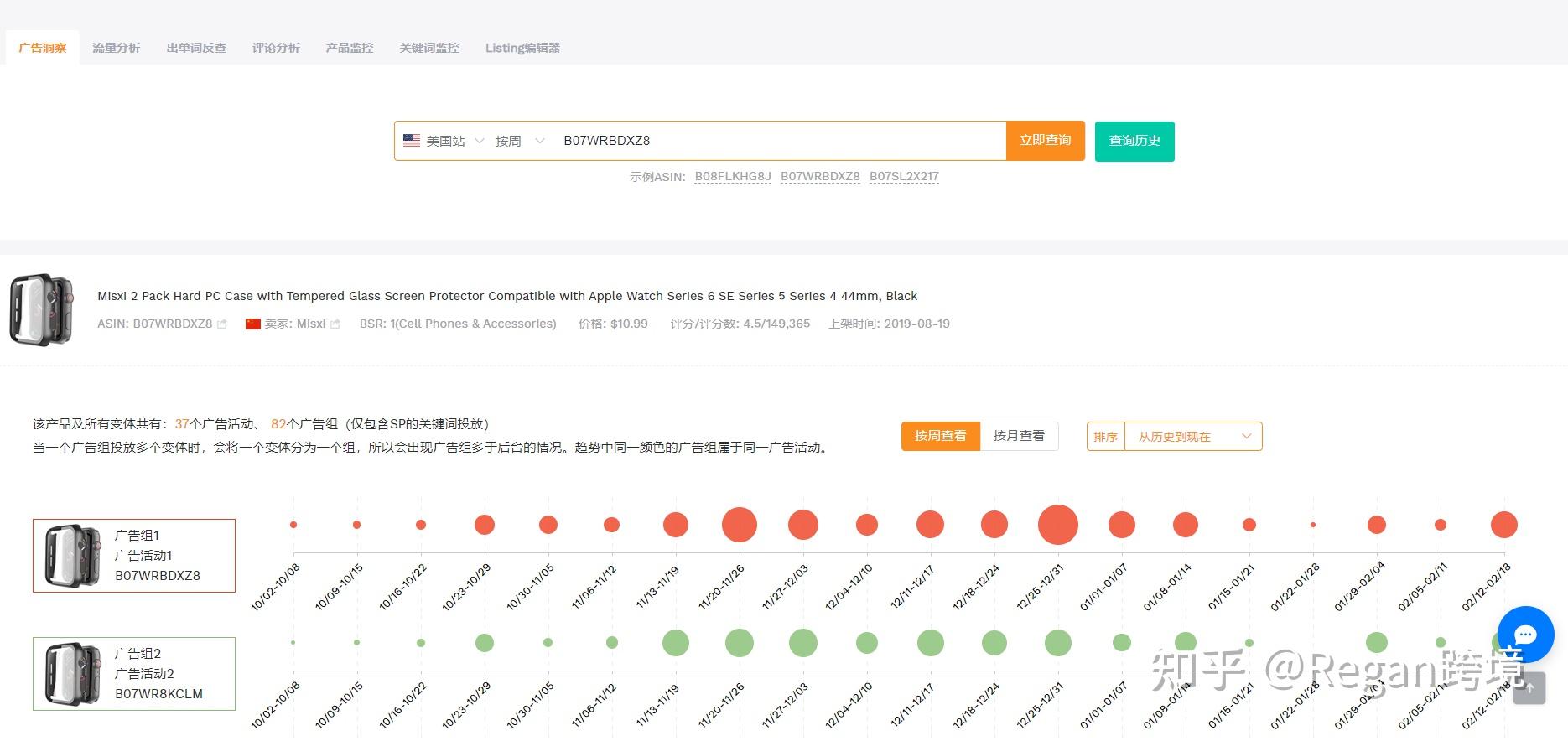
Task: Open the Listing编辑器 tab
Action: (x=522, y=48)
